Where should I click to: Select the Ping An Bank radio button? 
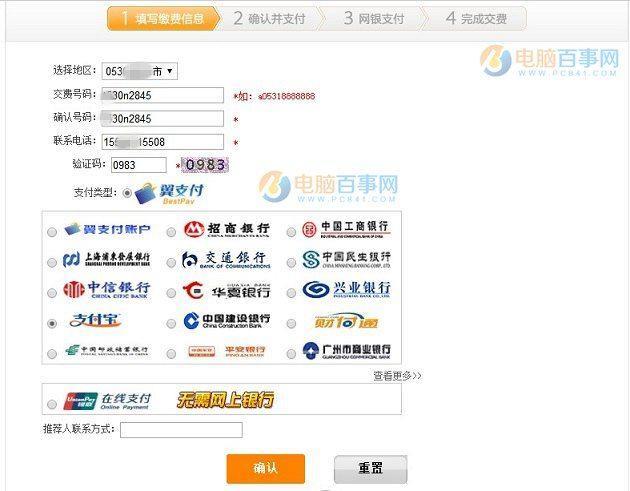(x=171, y=353)
